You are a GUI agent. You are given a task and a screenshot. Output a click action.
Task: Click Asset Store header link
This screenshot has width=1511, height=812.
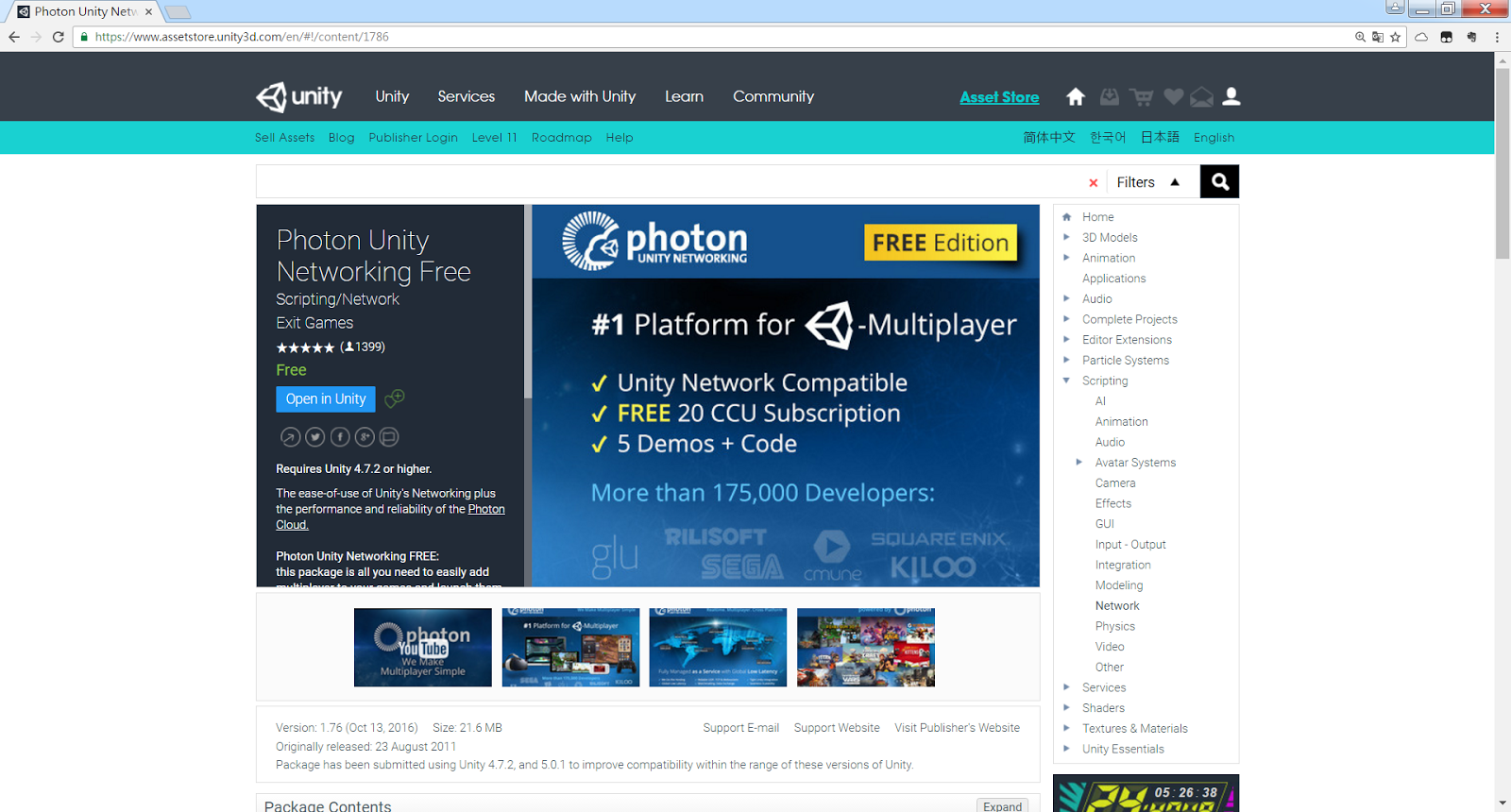(x=999, y=96)
